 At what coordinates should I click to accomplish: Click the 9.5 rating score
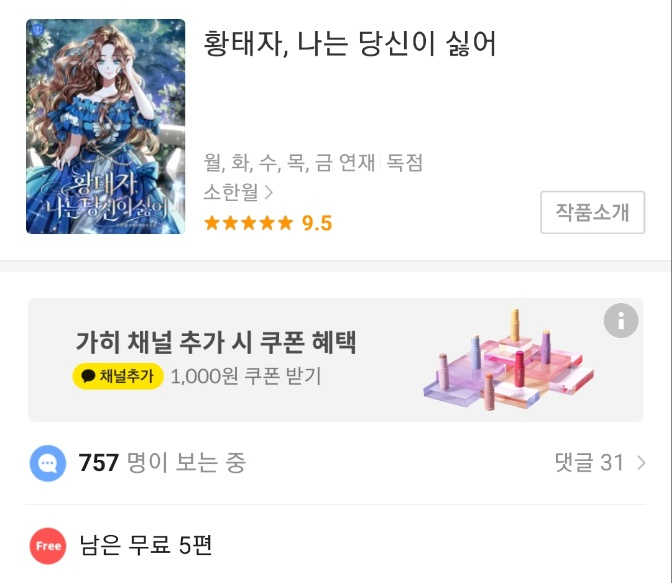pos(316,222)
